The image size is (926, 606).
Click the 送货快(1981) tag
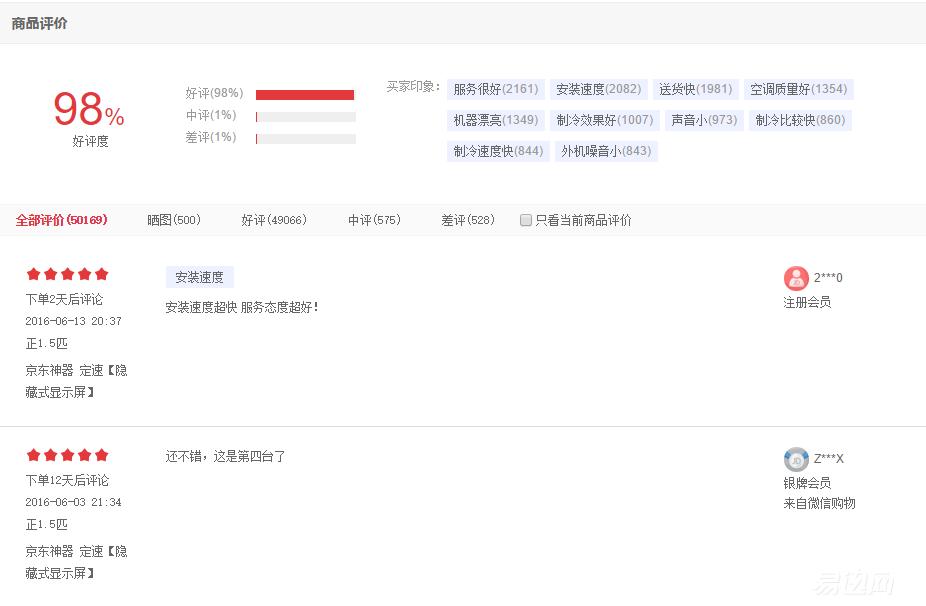694,89
